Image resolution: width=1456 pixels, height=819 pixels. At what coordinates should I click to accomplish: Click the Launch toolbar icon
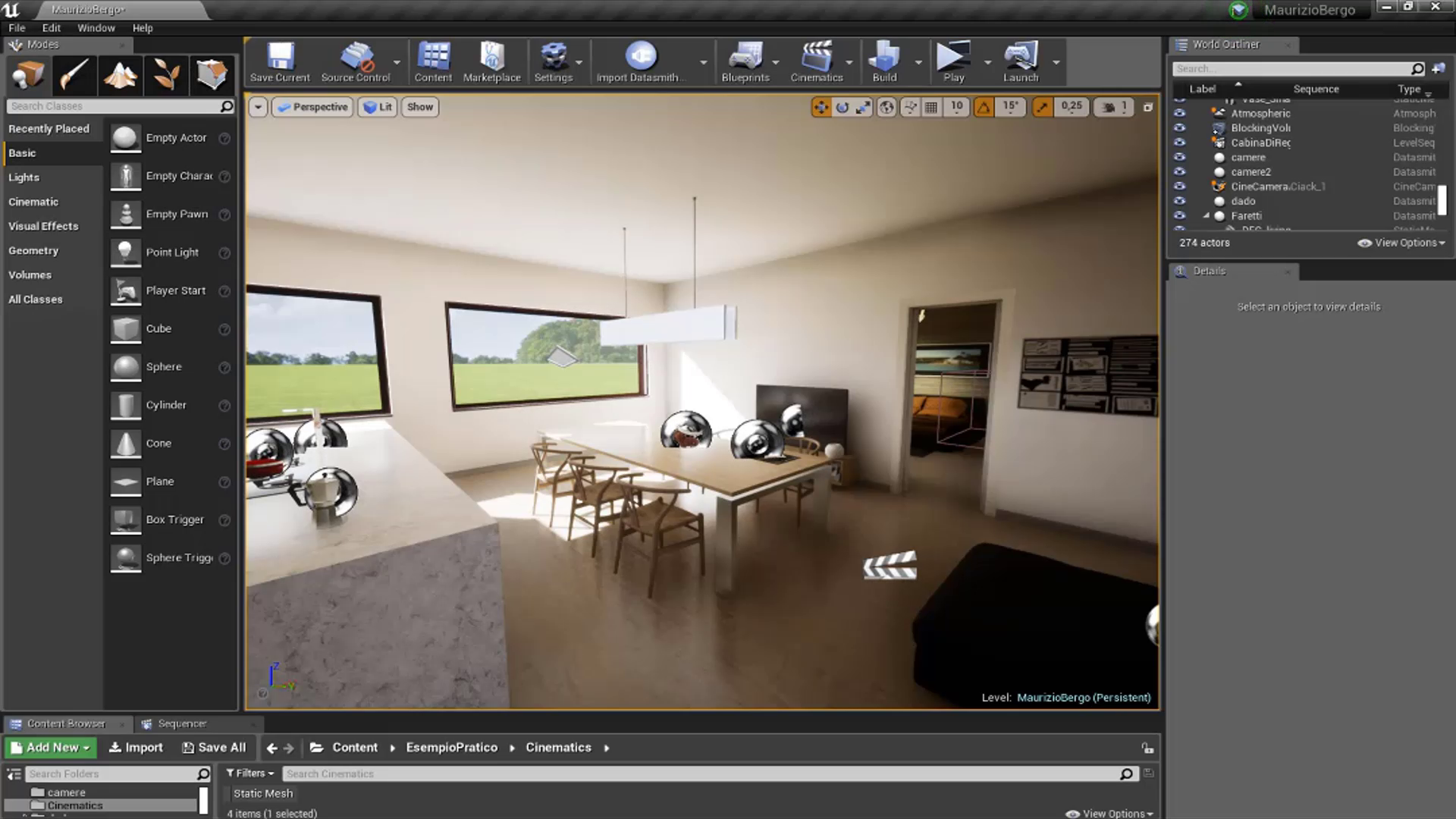[x=1021, y=61]
